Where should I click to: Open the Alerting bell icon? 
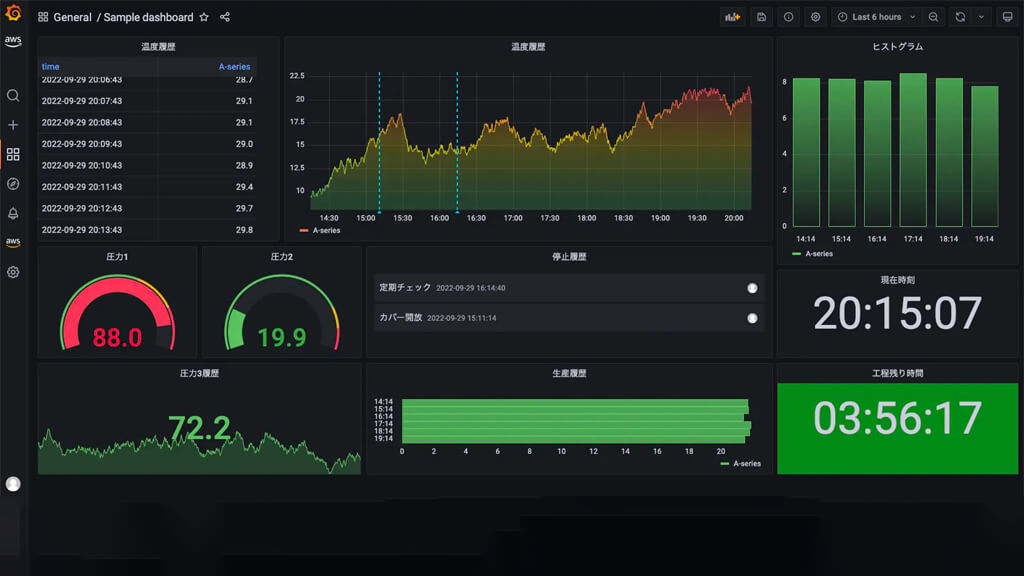coord(13,214)
